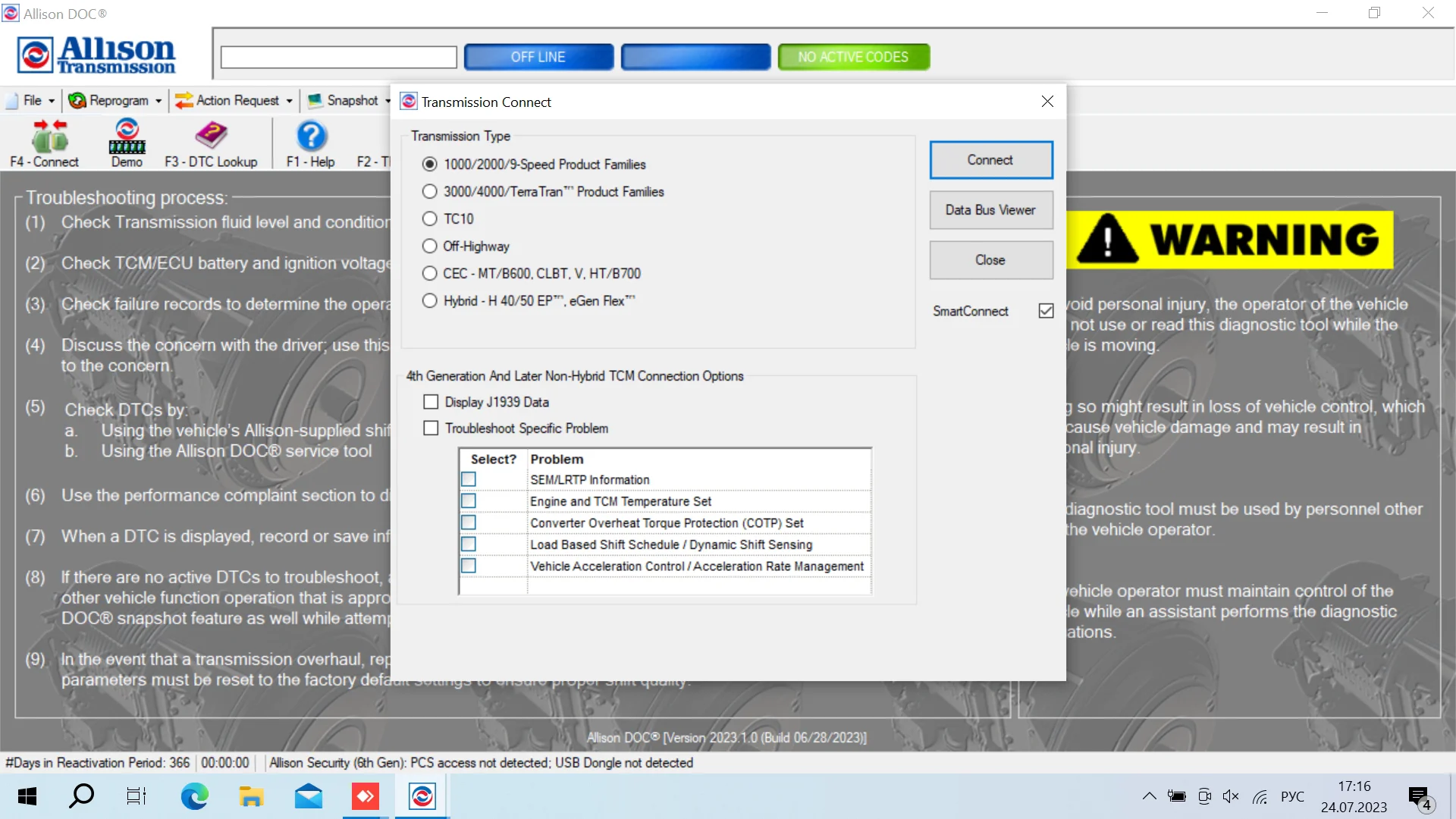Check Vehicle Acceleration Control row box
This screenshot has width=1456, height=819.
(469, 566)
